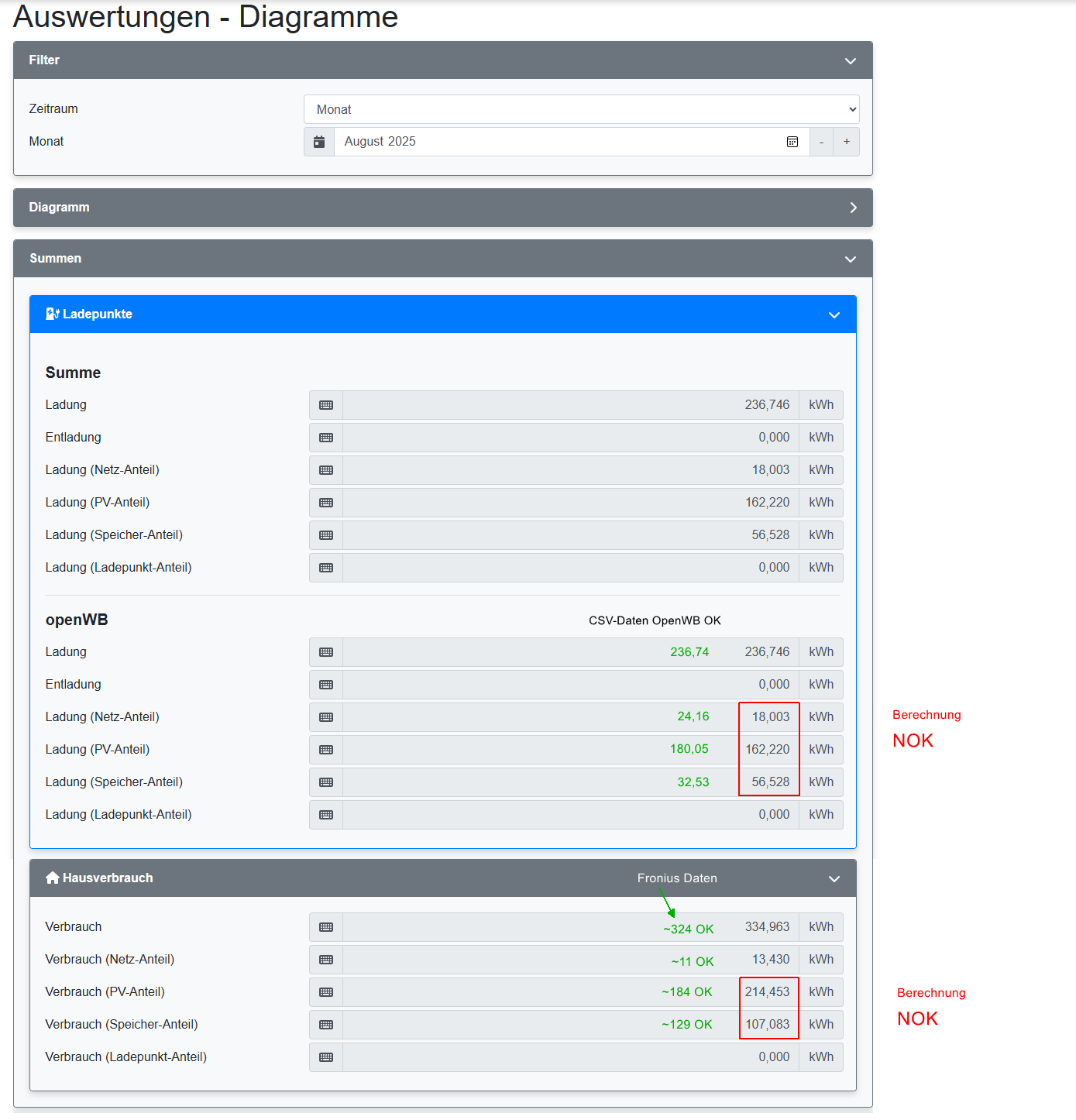Click keyboard icon in Verbrauch (PV-Anteil) row
Image resolution: width=1076 pixels, height=1120 pixels.
pos(326,992)
